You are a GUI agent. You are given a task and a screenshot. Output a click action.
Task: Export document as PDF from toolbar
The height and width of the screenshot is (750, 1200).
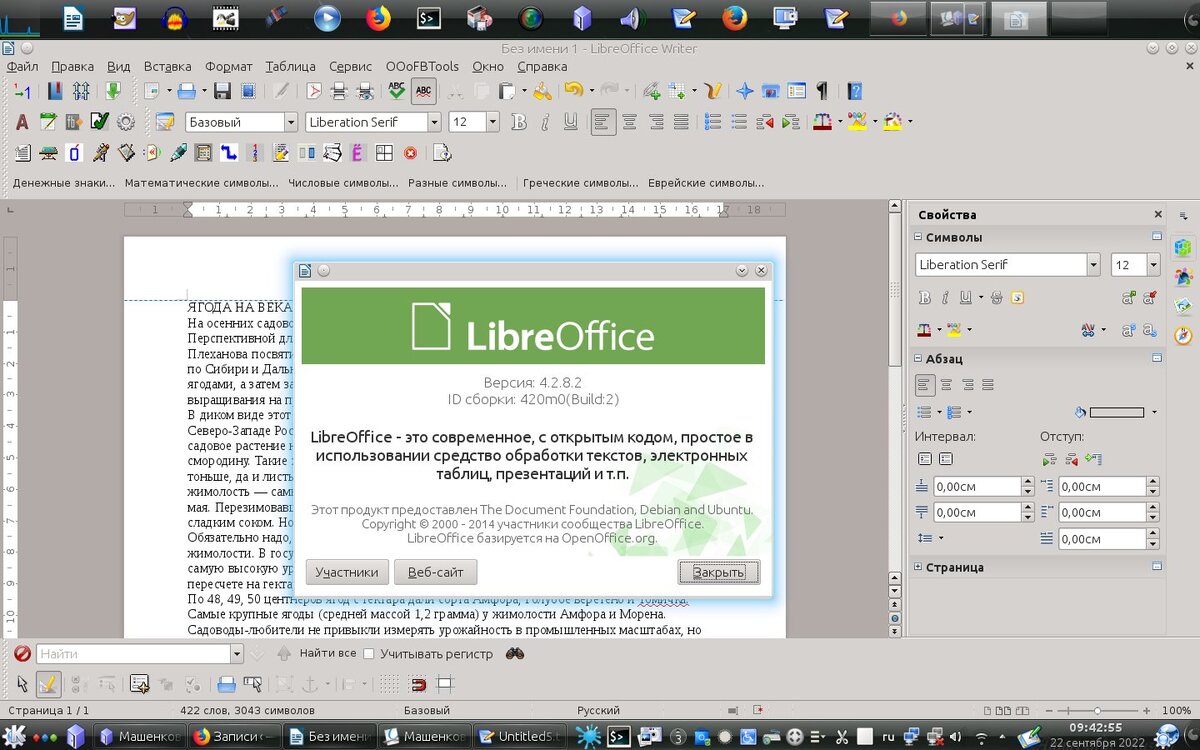click(x=314, y=91)
